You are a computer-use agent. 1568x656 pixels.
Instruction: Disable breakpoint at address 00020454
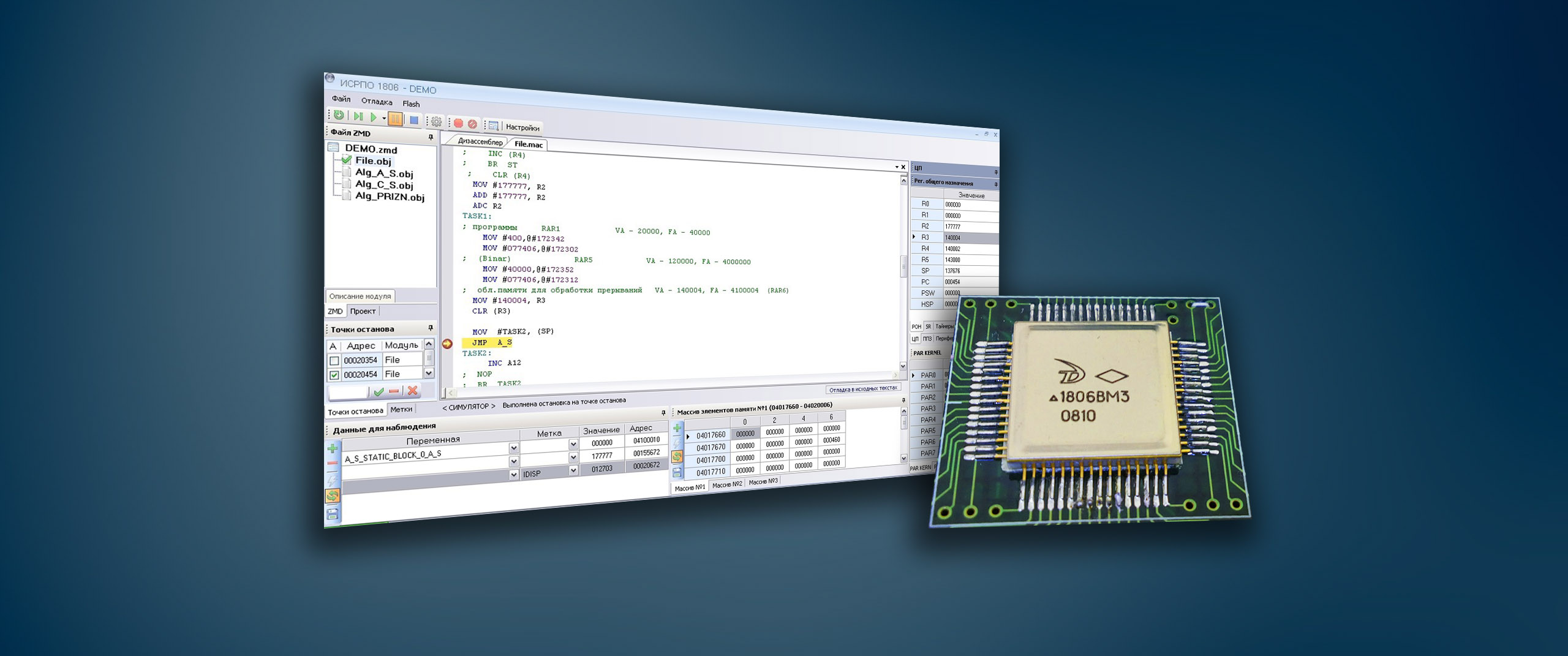[334, 375]
